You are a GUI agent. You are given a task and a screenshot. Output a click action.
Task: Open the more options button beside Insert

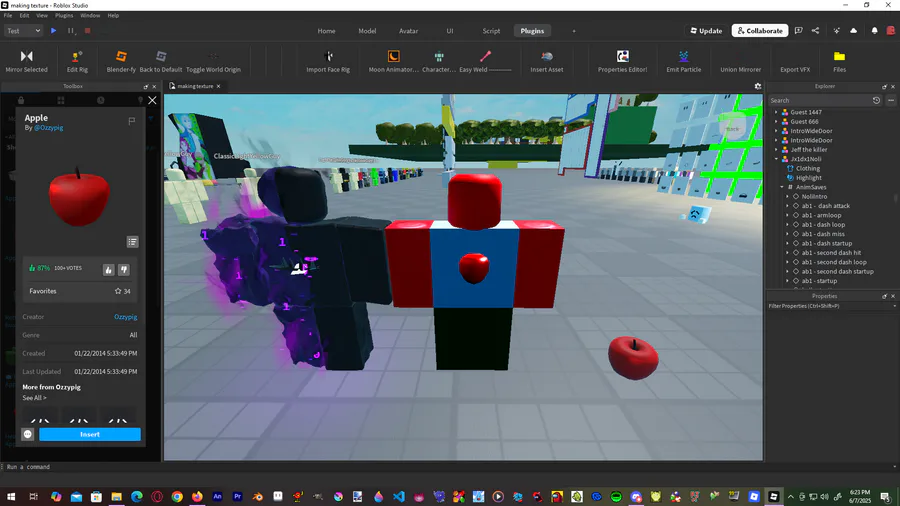point(28,434)
